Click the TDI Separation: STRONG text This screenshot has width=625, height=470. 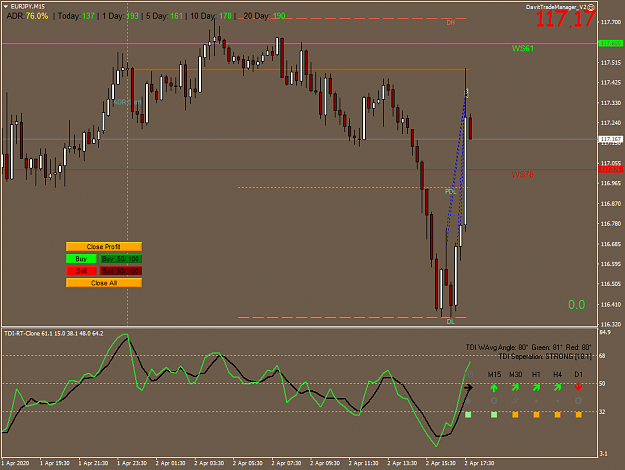click(x=545, y=356)
